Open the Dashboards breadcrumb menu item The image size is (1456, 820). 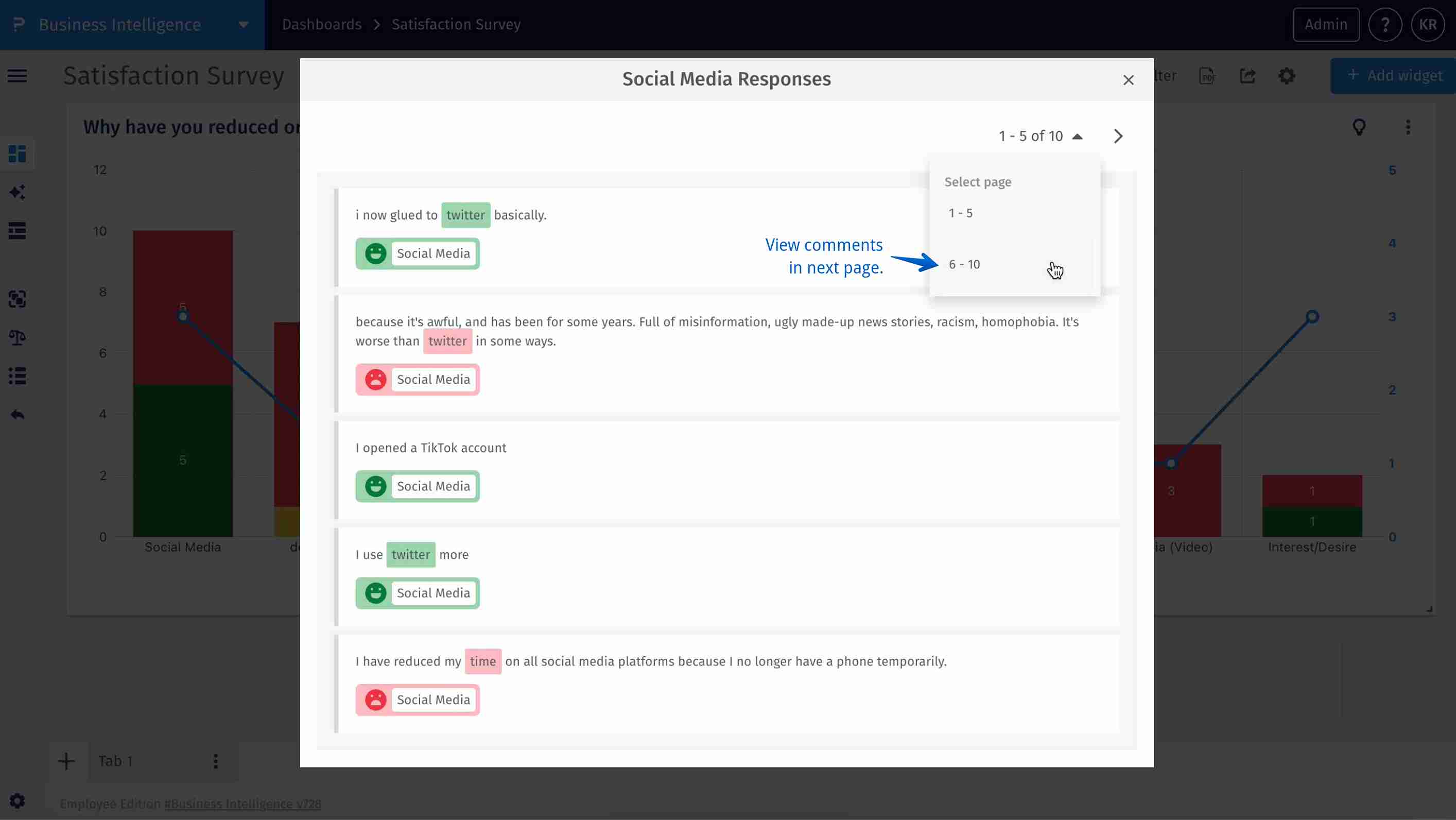(x=321, y=24)
